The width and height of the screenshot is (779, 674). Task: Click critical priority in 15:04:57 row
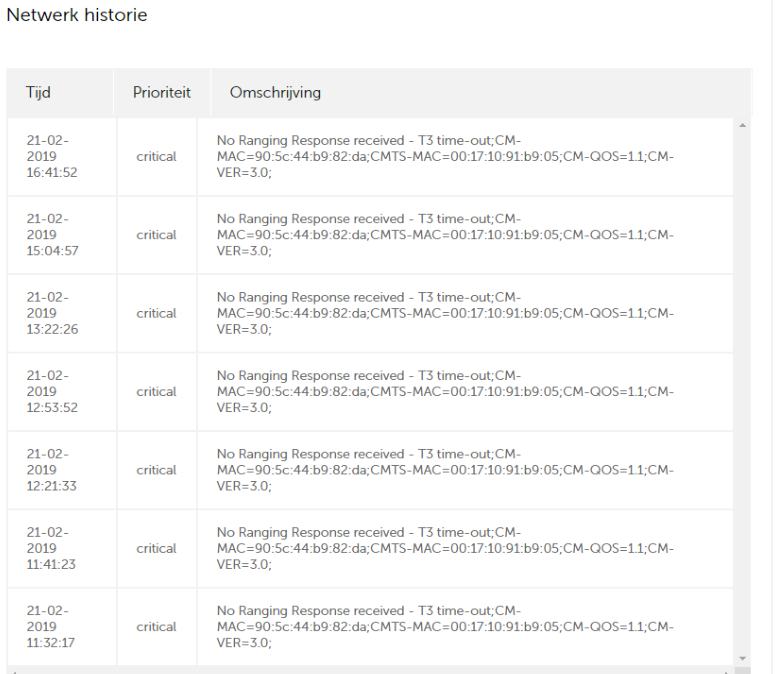coord(156,235)
